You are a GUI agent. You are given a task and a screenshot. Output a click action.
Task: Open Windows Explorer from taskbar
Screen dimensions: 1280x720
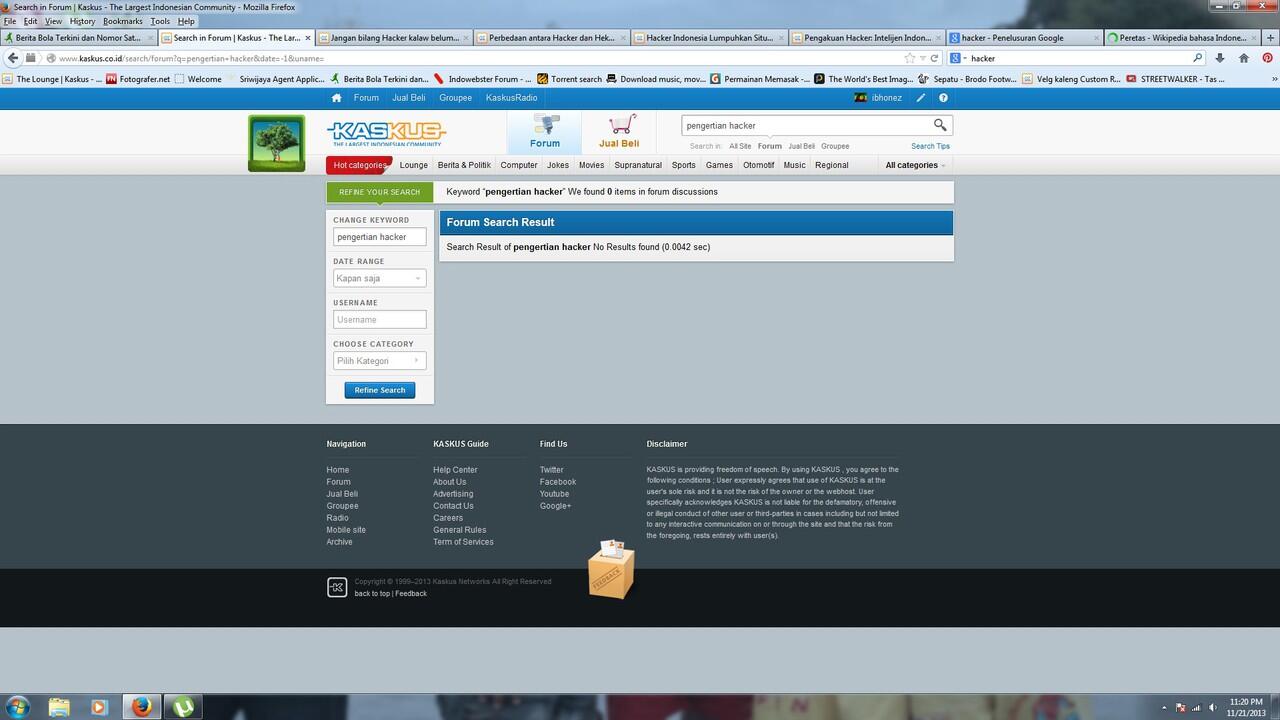click(59, 706)
